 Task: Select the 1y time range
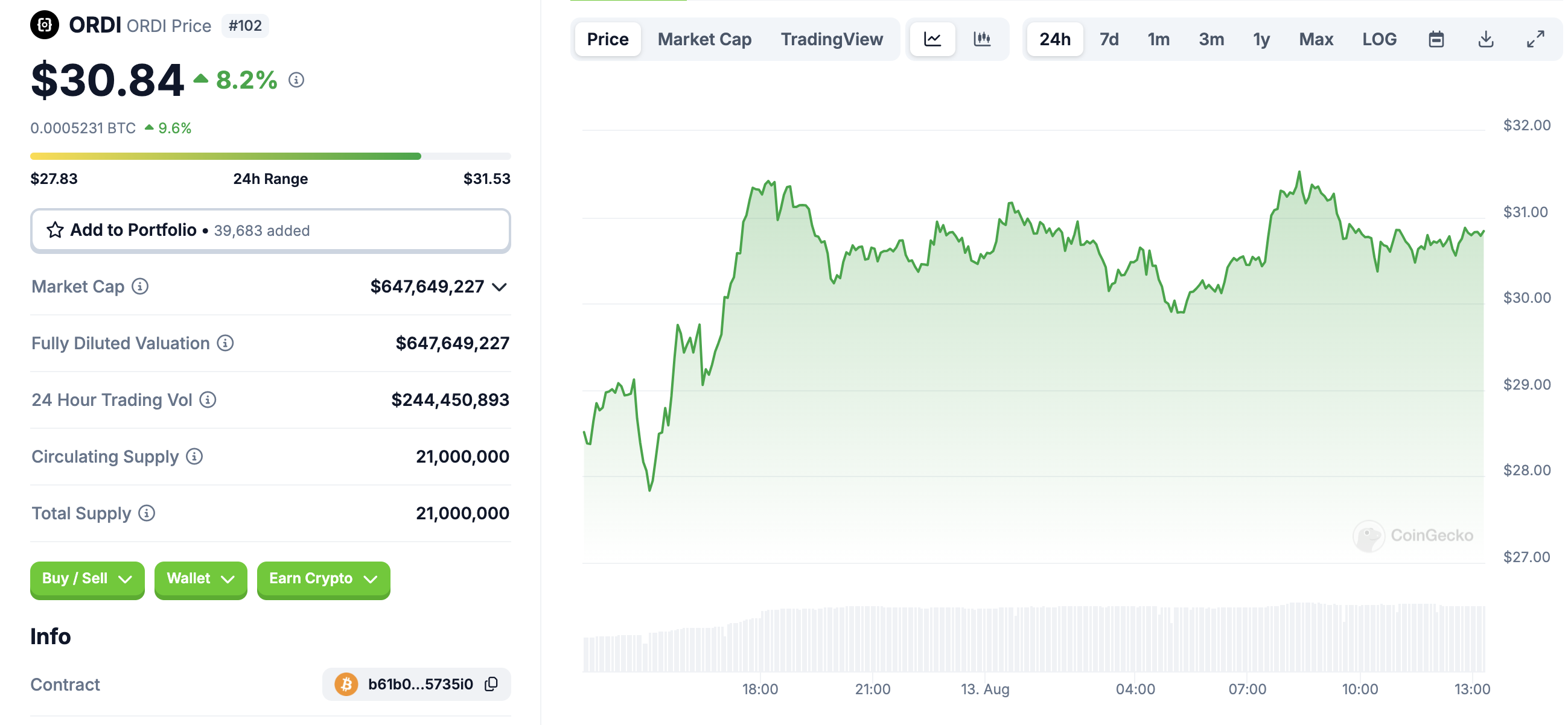point(1261,40)
